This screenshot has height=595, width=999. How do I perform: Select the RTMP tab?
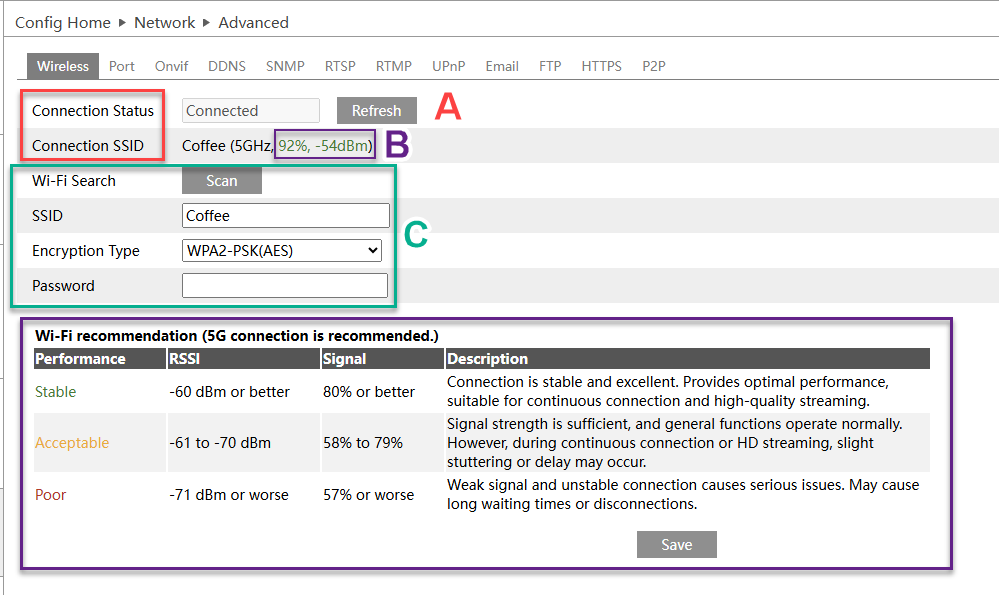click(394, 66)
